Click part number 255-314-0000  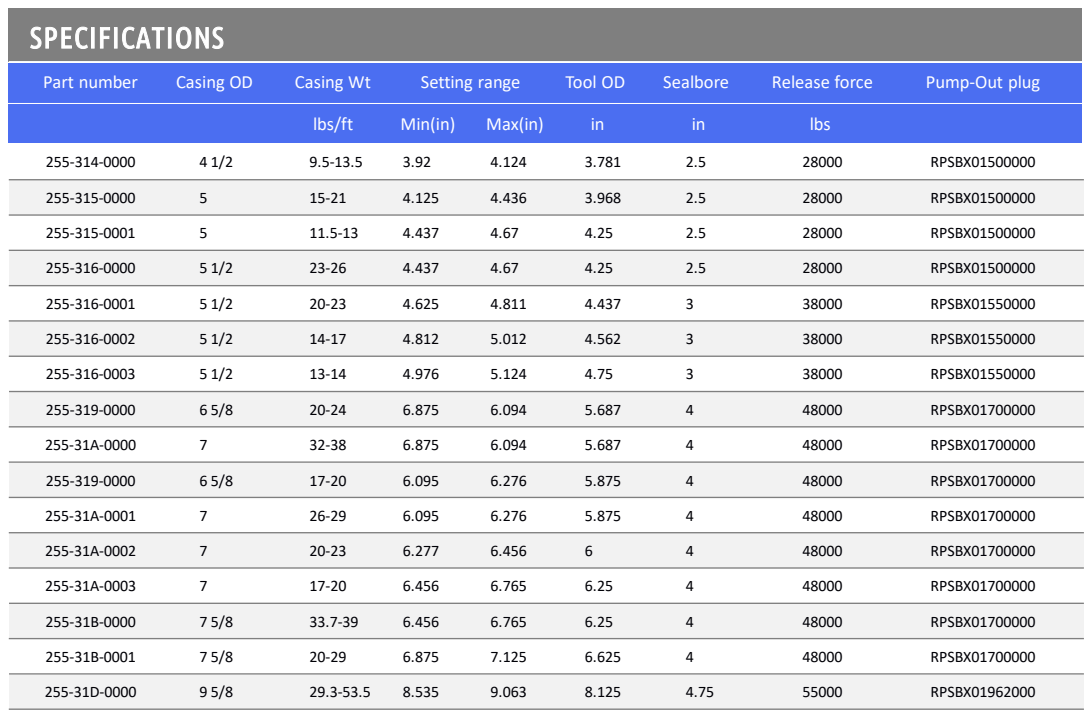tap(90, 162)
